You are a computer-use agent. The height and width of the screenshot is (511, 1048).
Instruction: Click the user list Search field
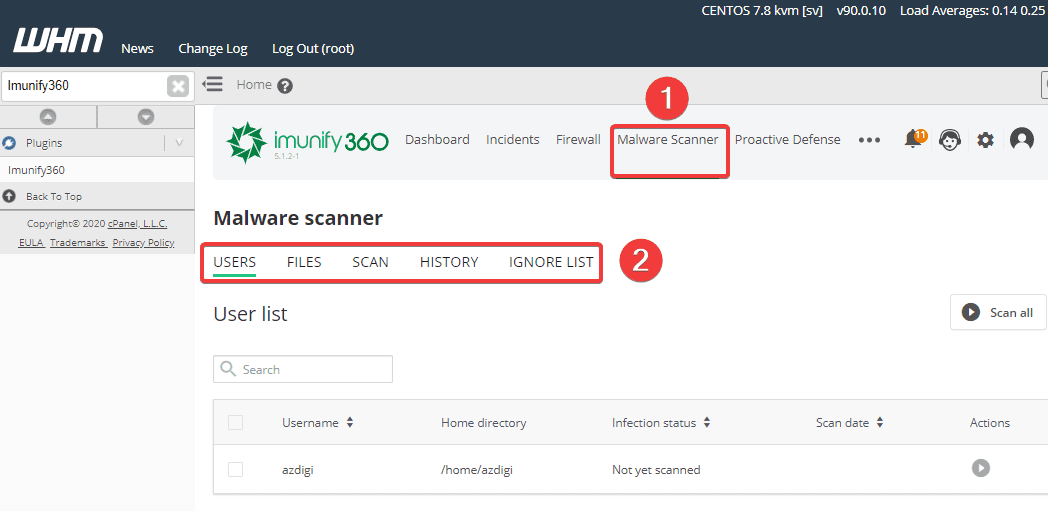coord(303,369)
